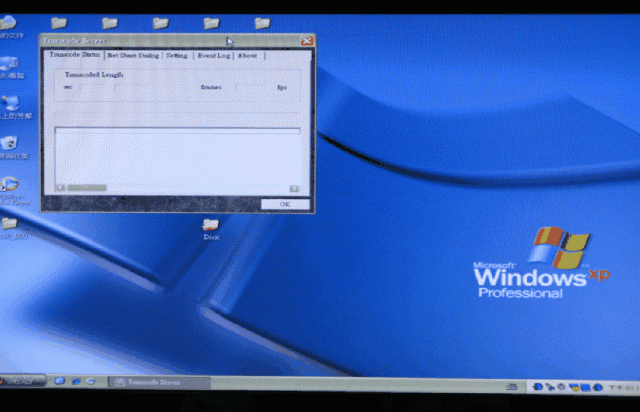Click the frames value field left of fps
This screenshot has height=412, width=640.
tap(253, 87)
